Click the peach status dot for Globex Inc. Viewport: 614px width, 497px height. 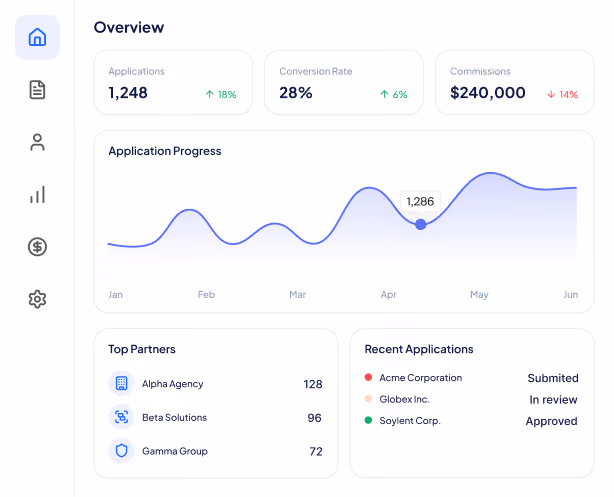click(368, 399)
